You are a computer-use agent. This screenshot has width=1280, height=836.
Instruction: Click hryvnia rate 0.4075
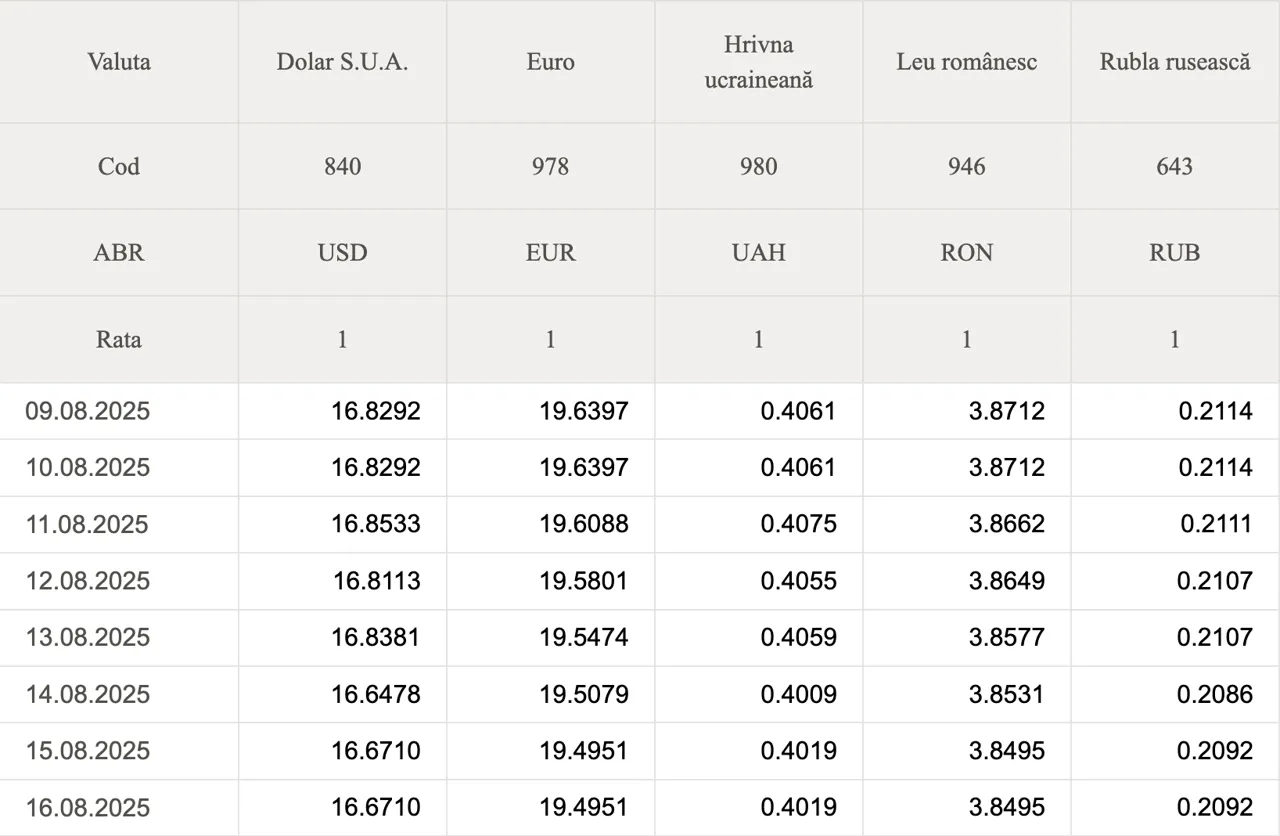click(798, 524)
